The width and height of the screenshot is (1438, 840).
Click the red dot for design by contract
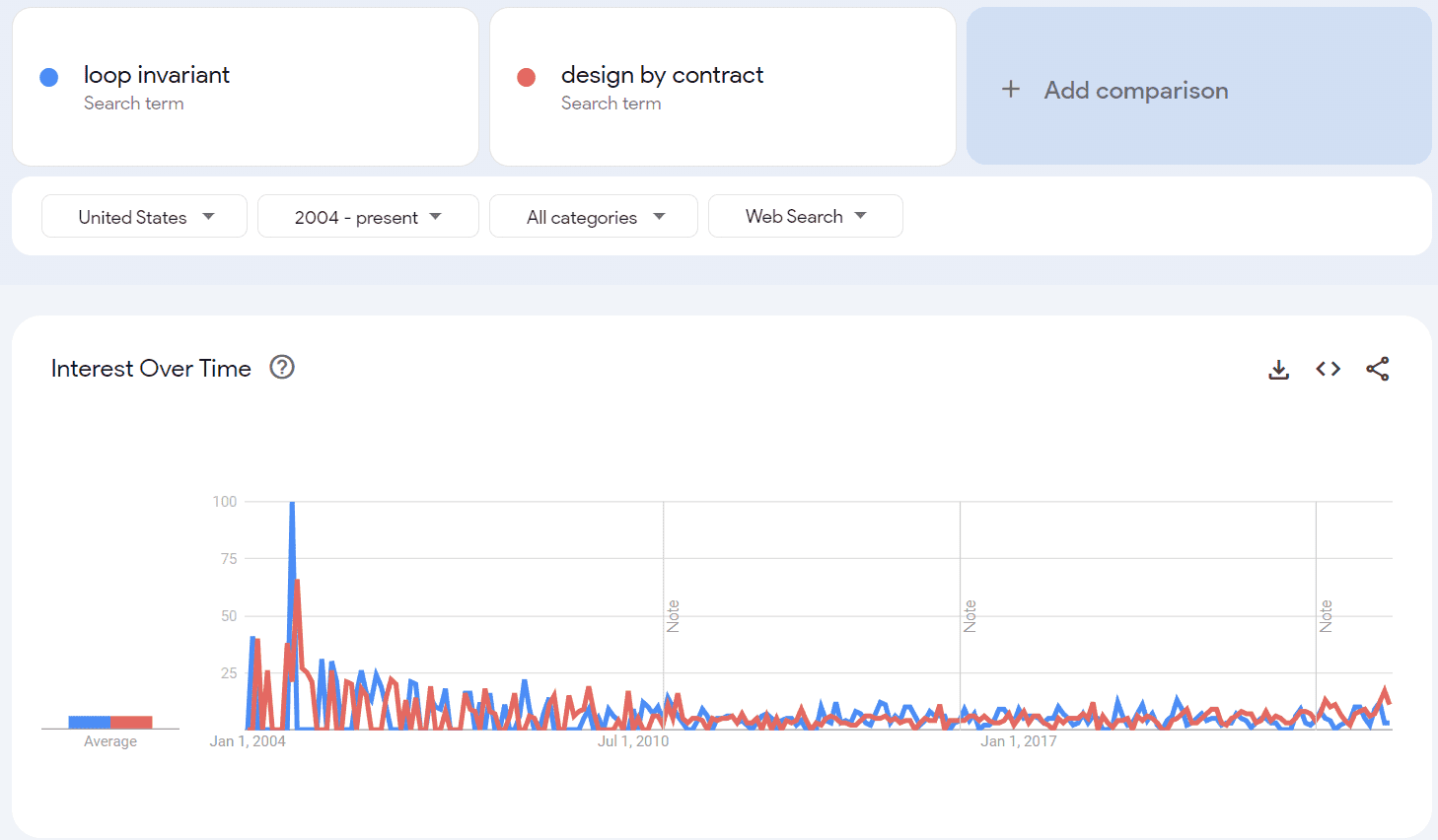click(x=526, y=77)
